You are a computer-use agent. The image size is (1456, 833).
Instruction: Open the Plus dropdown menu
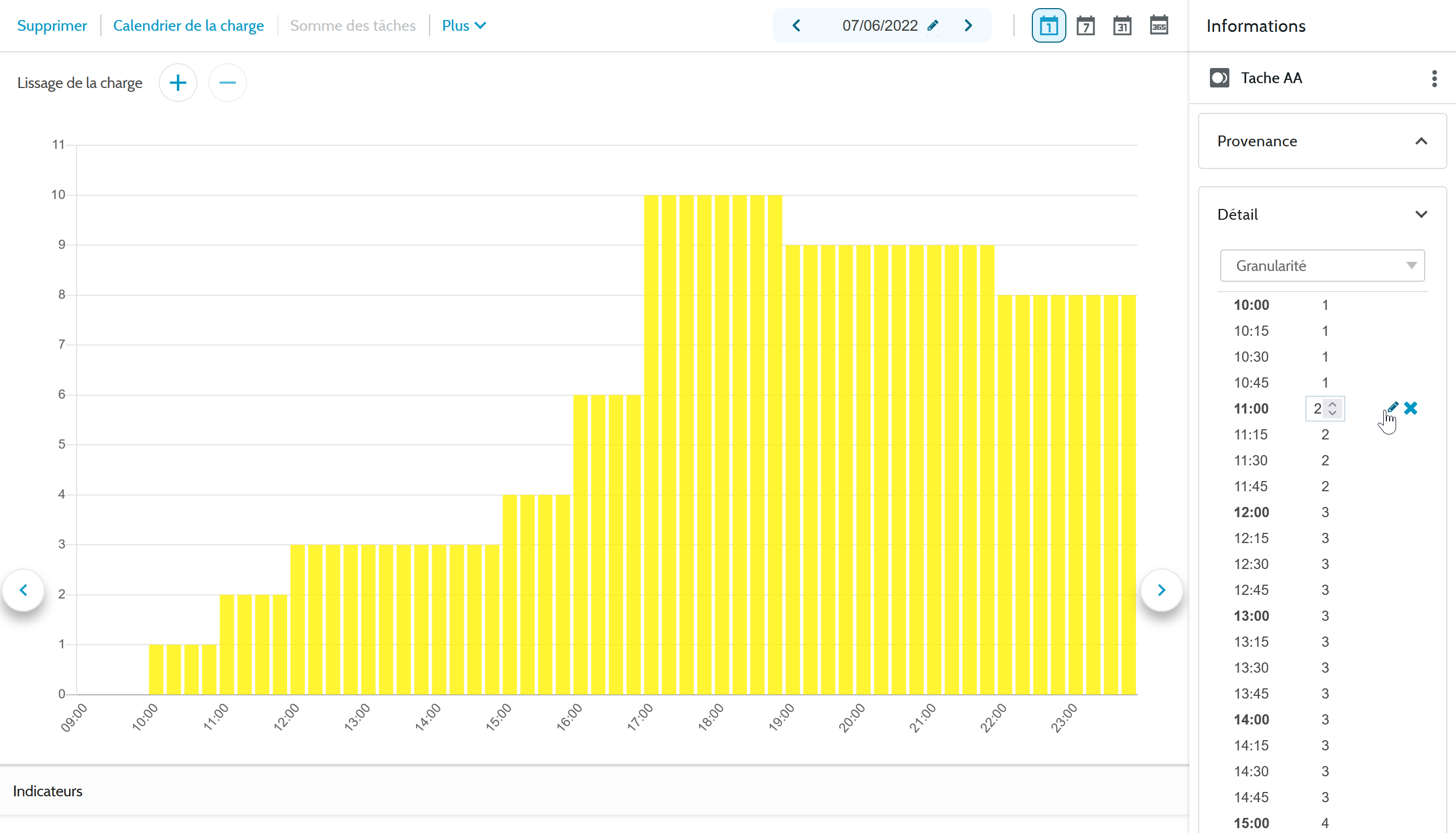pyautogui.click(x=464, y=26)
